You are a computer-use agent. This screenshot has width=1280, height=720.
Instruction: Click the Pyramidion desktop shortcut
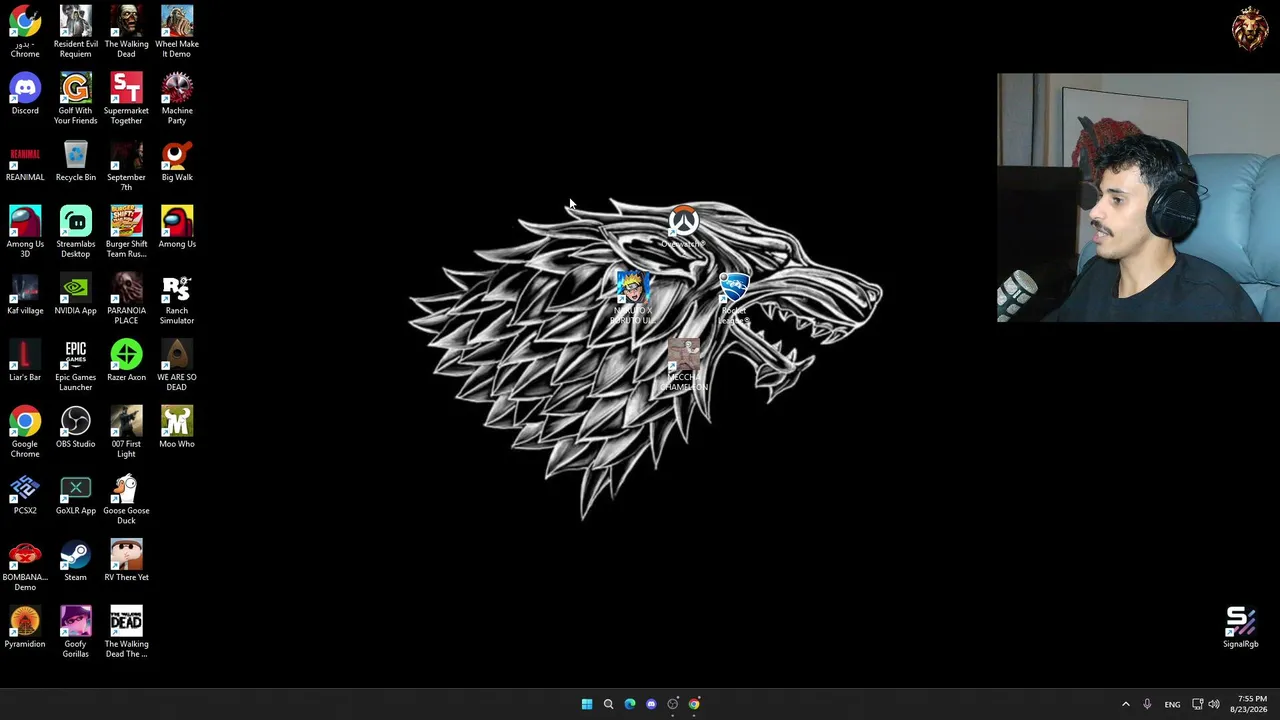[x=25, y=627]
